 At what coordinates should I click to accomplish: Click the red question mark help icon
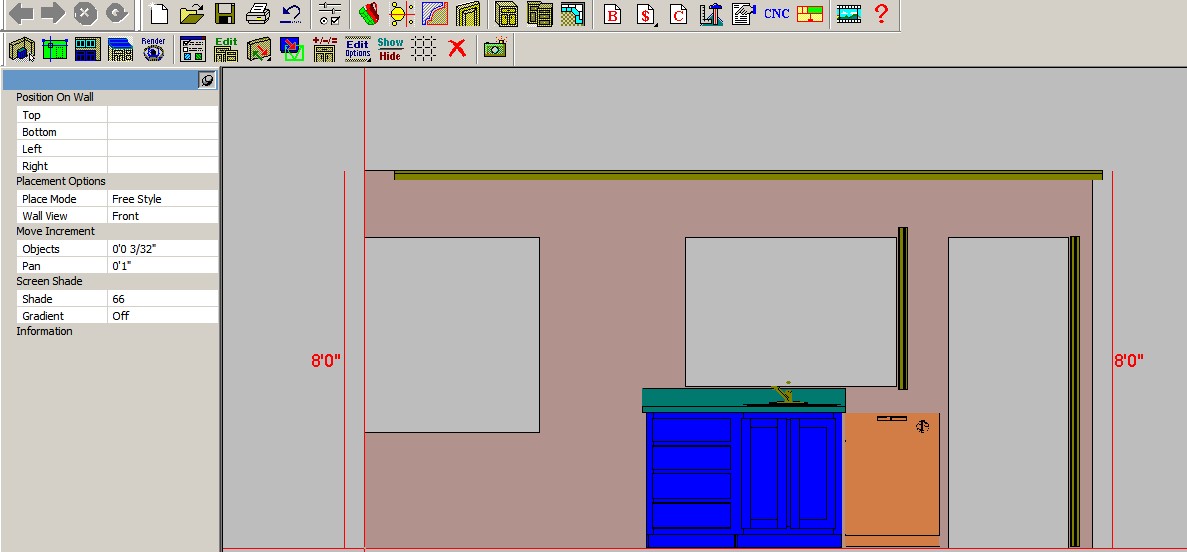[x=881, y=14]
